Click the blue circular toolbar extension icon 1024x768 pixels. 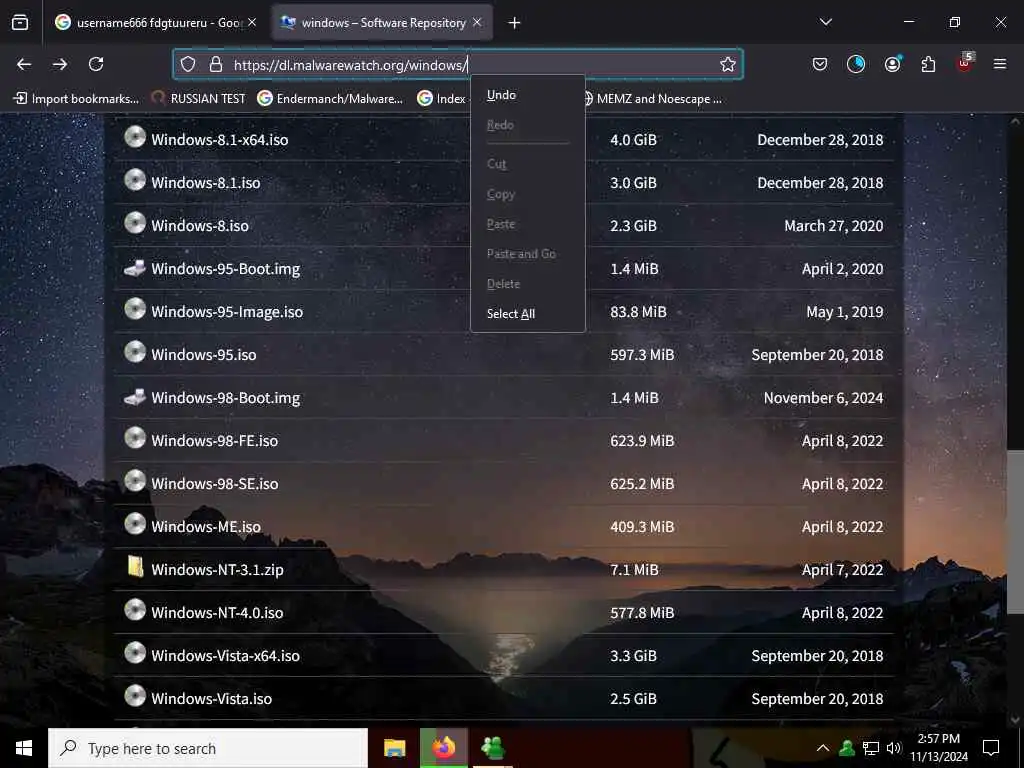coord(856,64)
